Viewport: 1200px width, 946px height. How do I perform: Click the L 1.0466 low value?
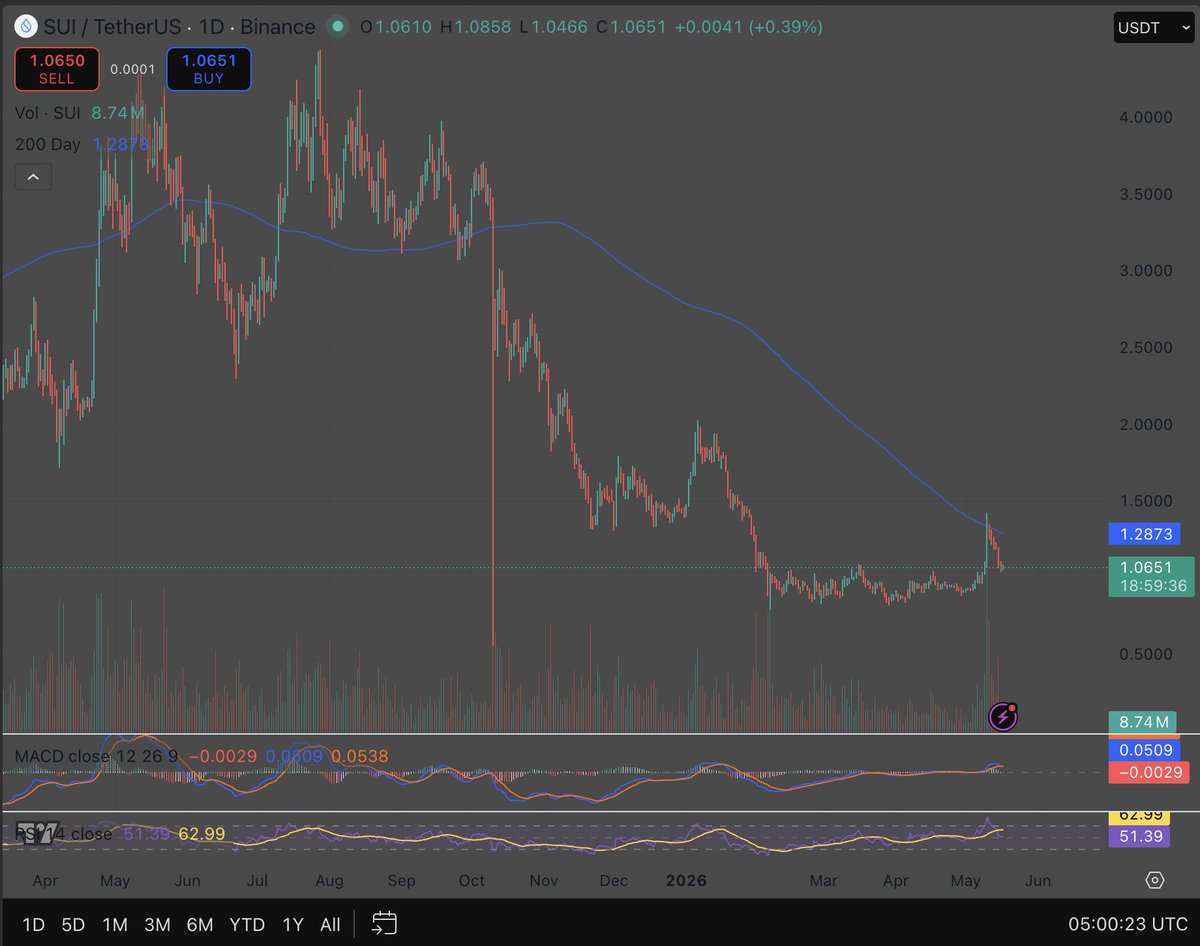click(555, 27)
